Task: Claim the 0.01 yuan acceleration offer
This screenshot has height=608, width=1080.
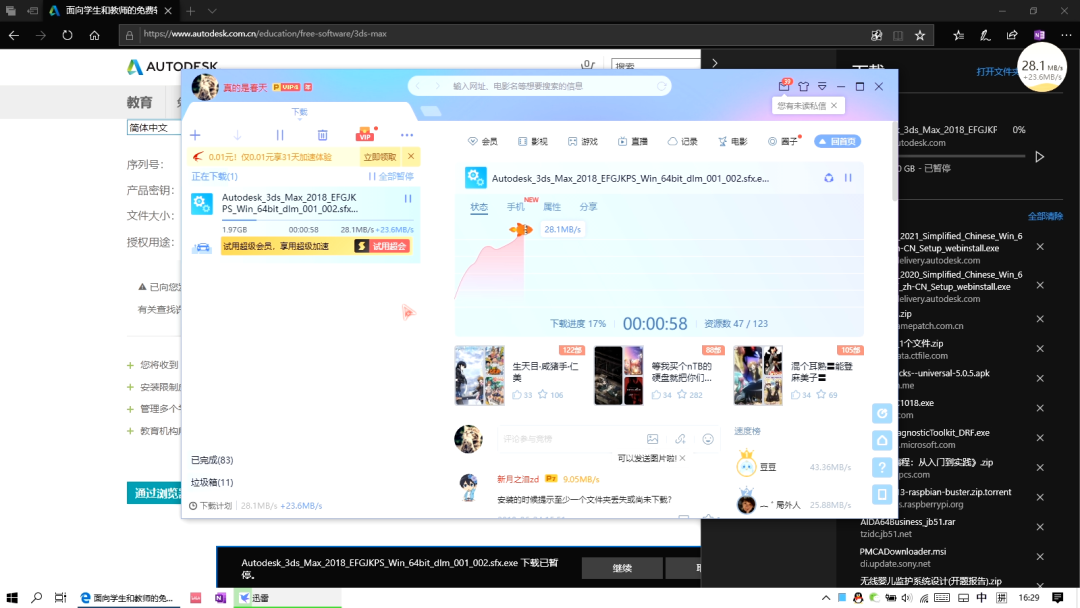Action: (380, 157)
